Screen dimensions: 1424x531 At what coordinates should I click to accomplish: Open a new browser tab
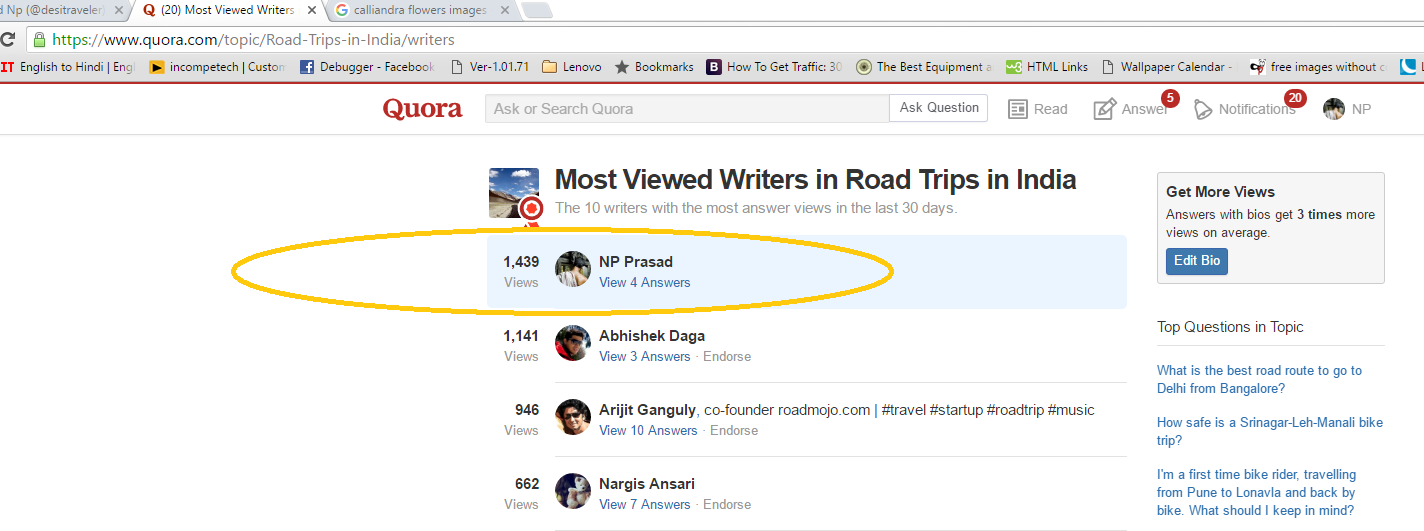[x=536, y=11]
